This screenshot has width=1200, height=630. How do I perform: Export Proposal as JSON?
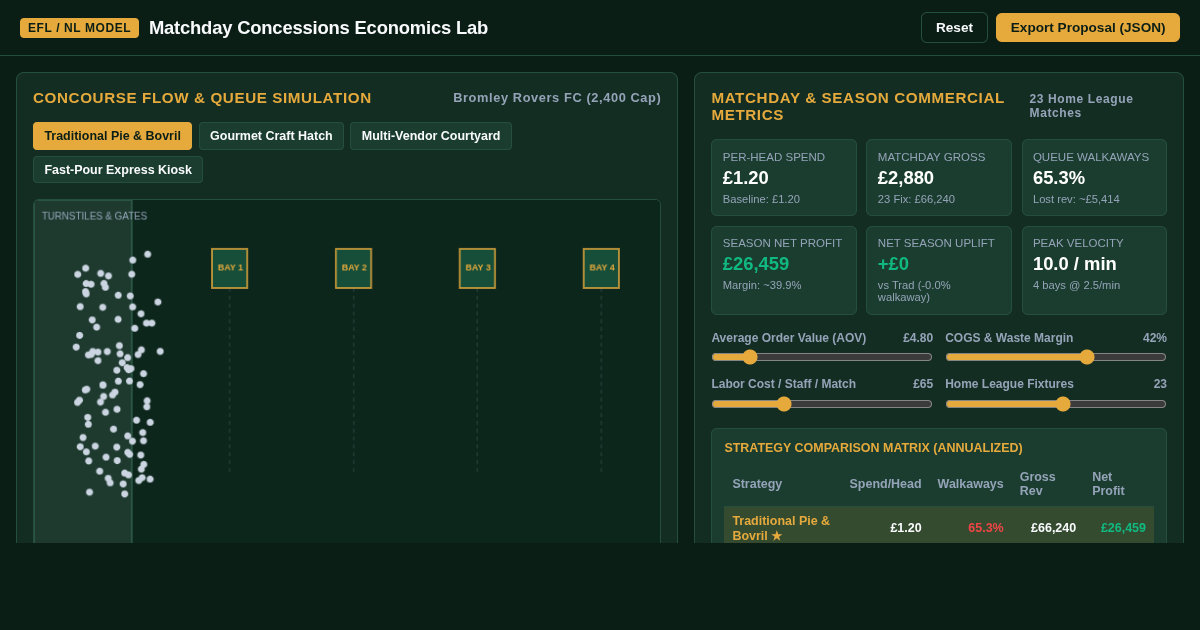1088,27
